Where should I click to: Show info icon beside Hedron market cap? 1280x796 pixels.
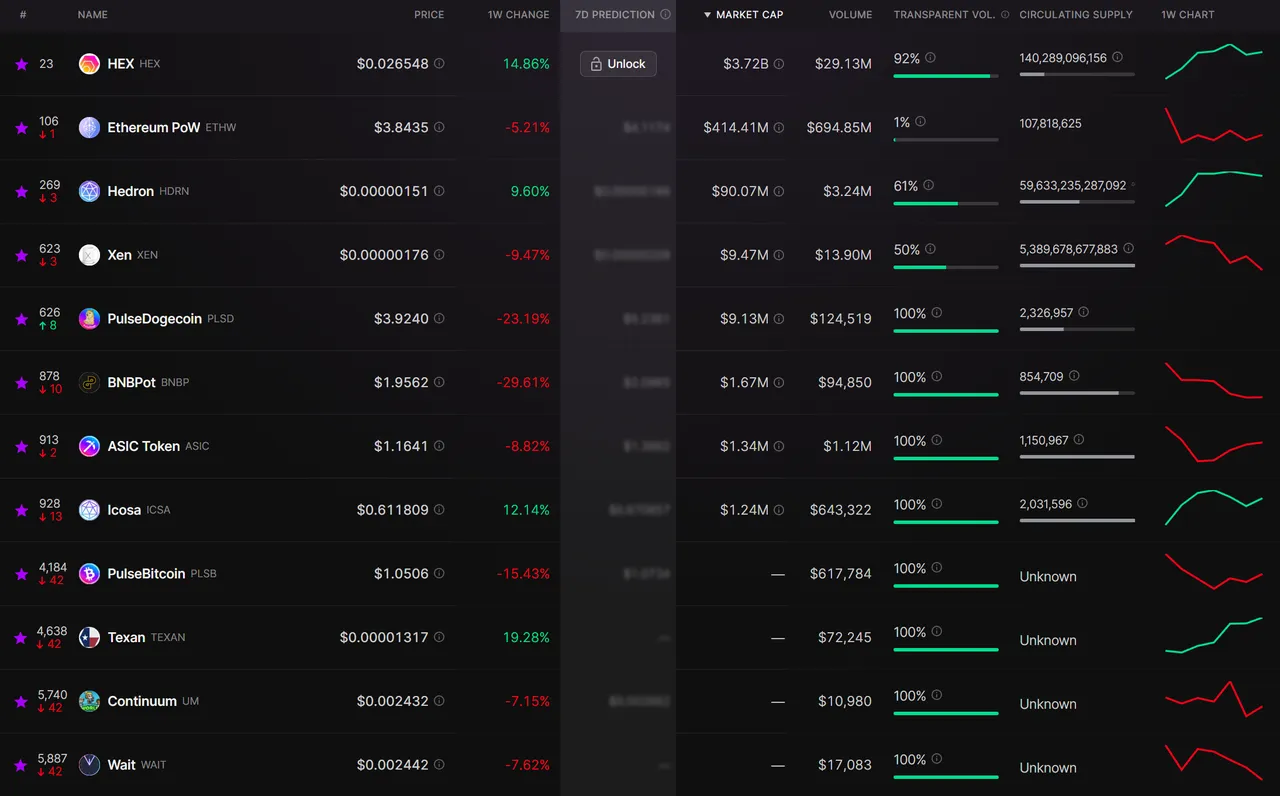tap(779, 191)
